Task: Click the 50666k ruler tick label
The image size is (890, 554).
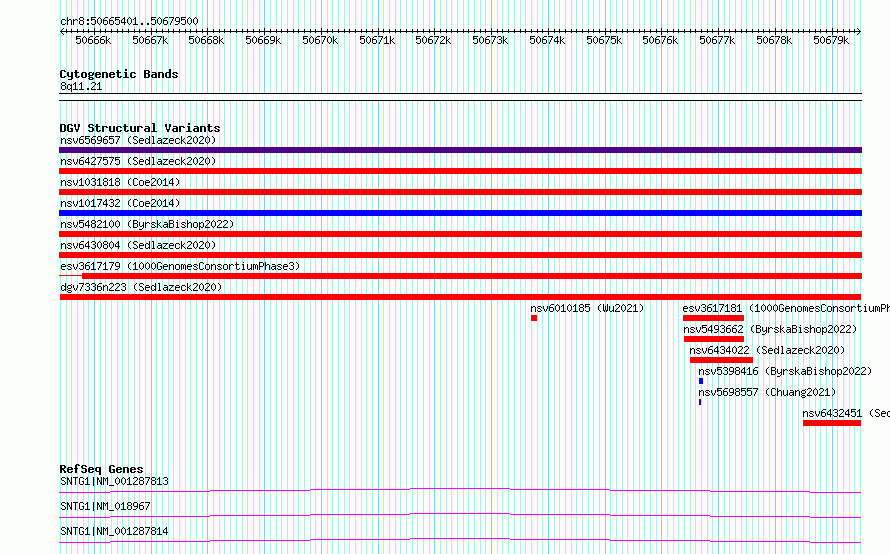Action: click(x=93, y=40)
